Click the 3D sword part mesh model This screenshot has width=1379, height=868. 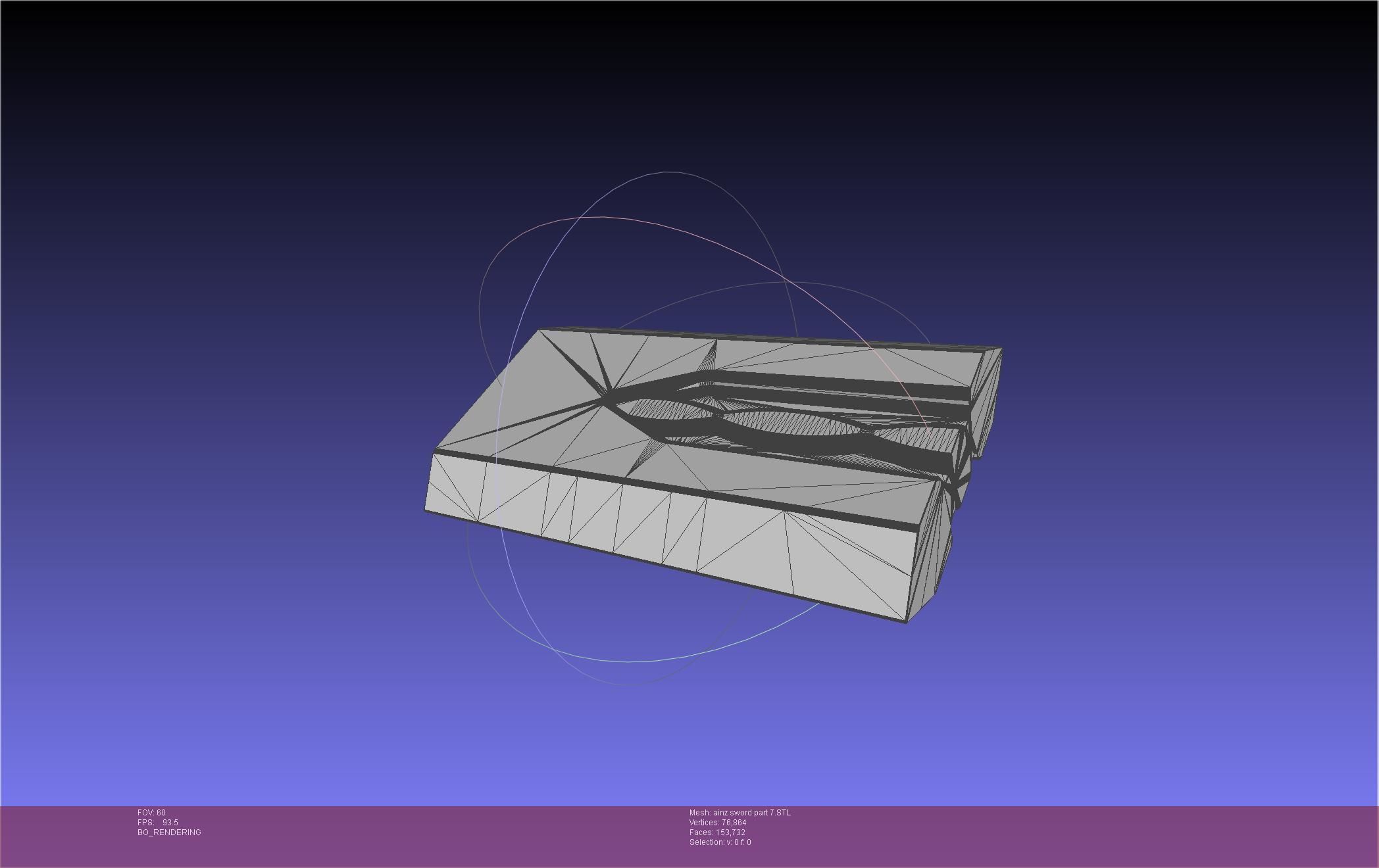click(714, 473)
